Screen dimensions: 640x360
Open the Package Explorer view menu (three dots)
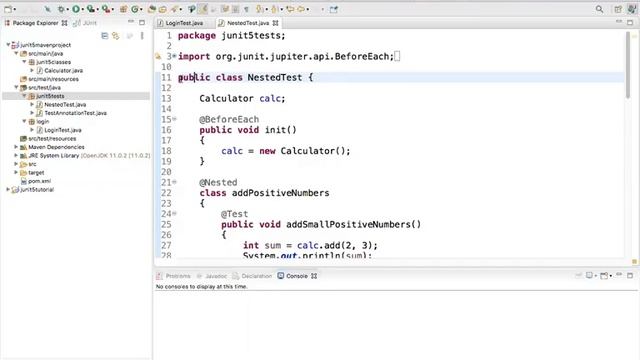coord(142,36)
